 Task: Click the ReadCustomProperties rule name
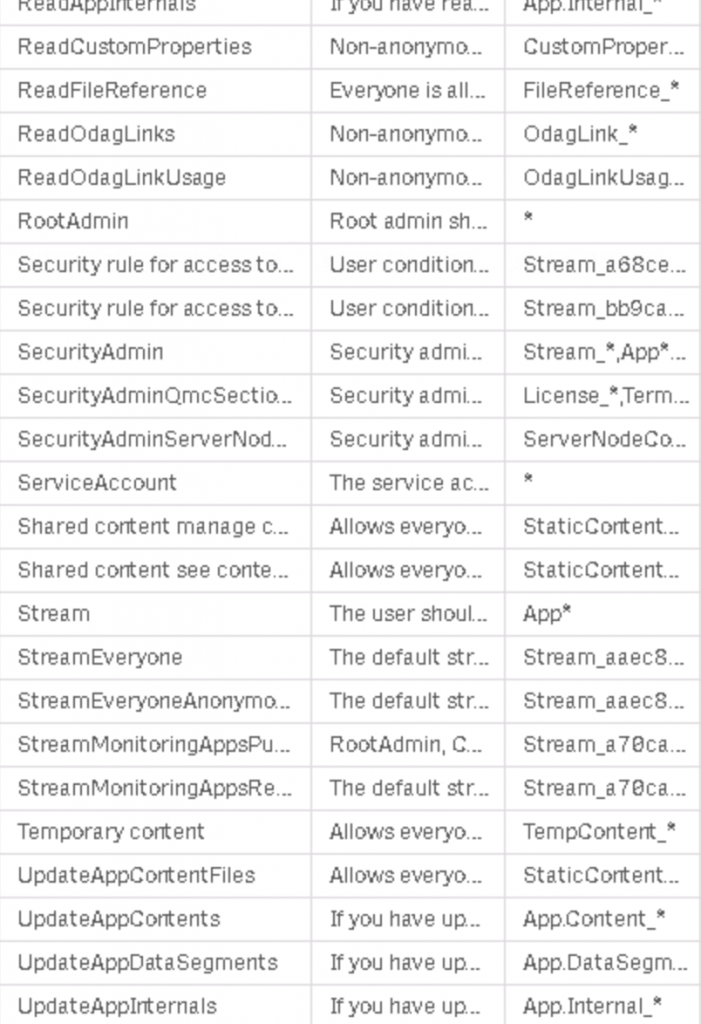(134, 47)
